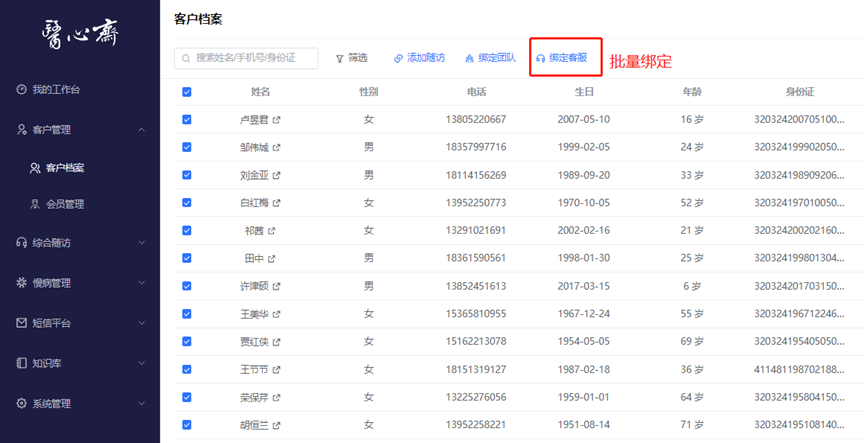Open external link icon beside 邹伟城
The image size is (864, 443).
[x=277, y=148]
